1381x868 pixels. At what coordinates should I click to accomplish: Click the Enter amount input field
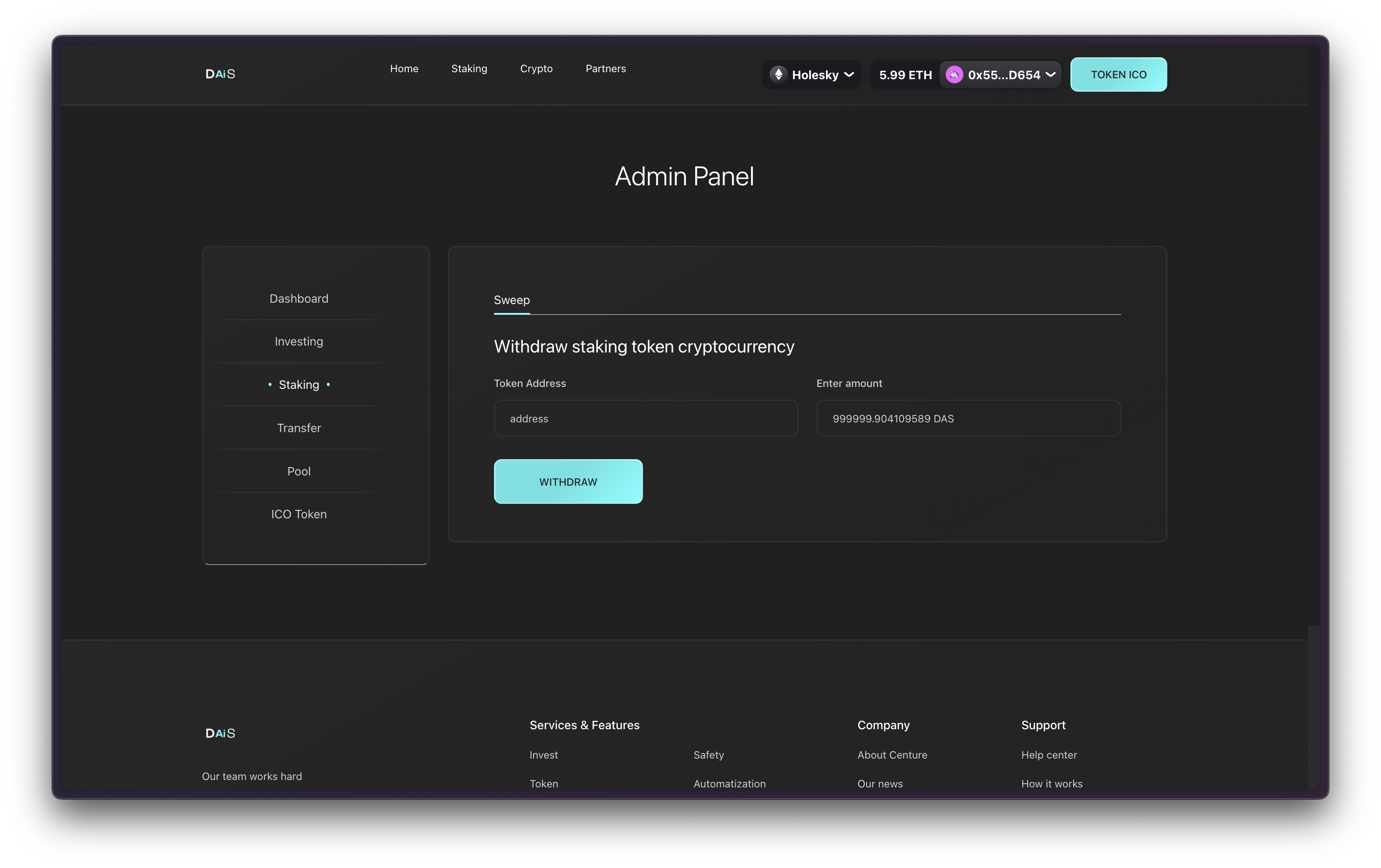[968, 418]
